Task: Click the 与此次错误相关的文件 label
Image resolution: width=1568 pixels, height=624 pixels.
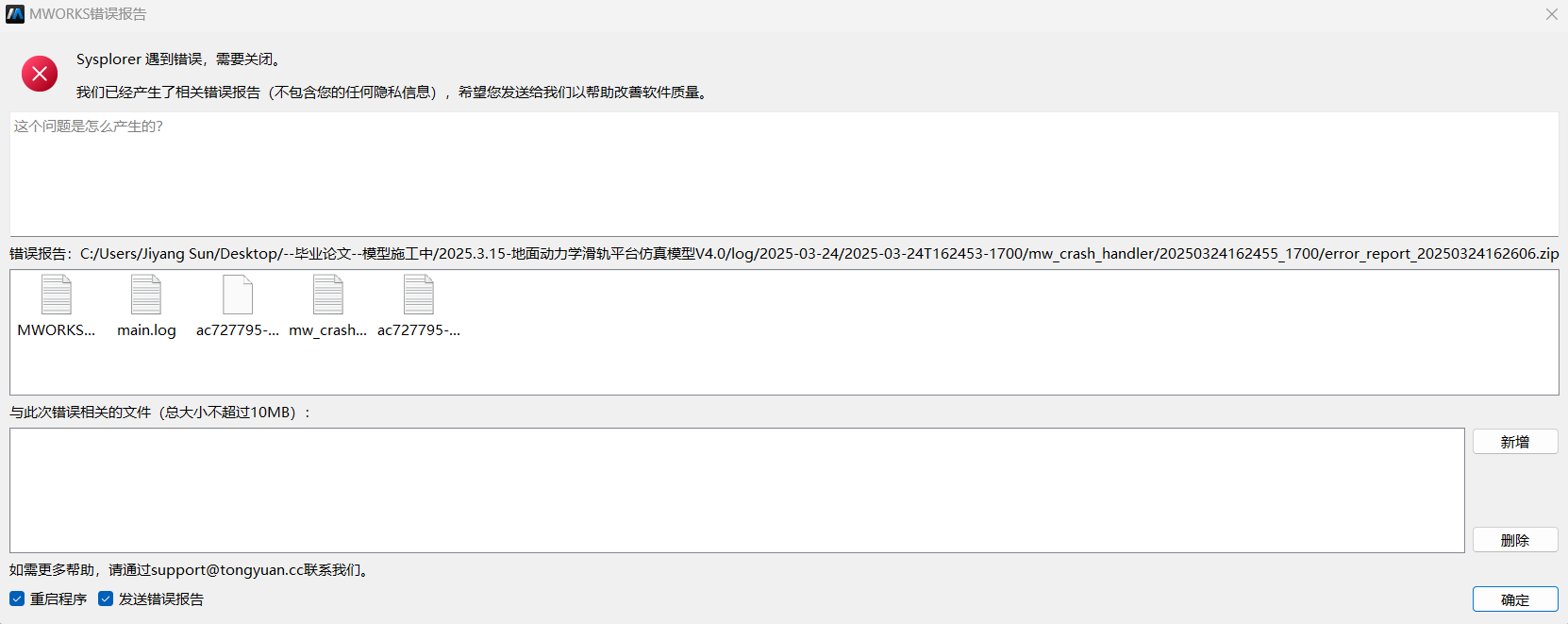Action: click(160, 413)
